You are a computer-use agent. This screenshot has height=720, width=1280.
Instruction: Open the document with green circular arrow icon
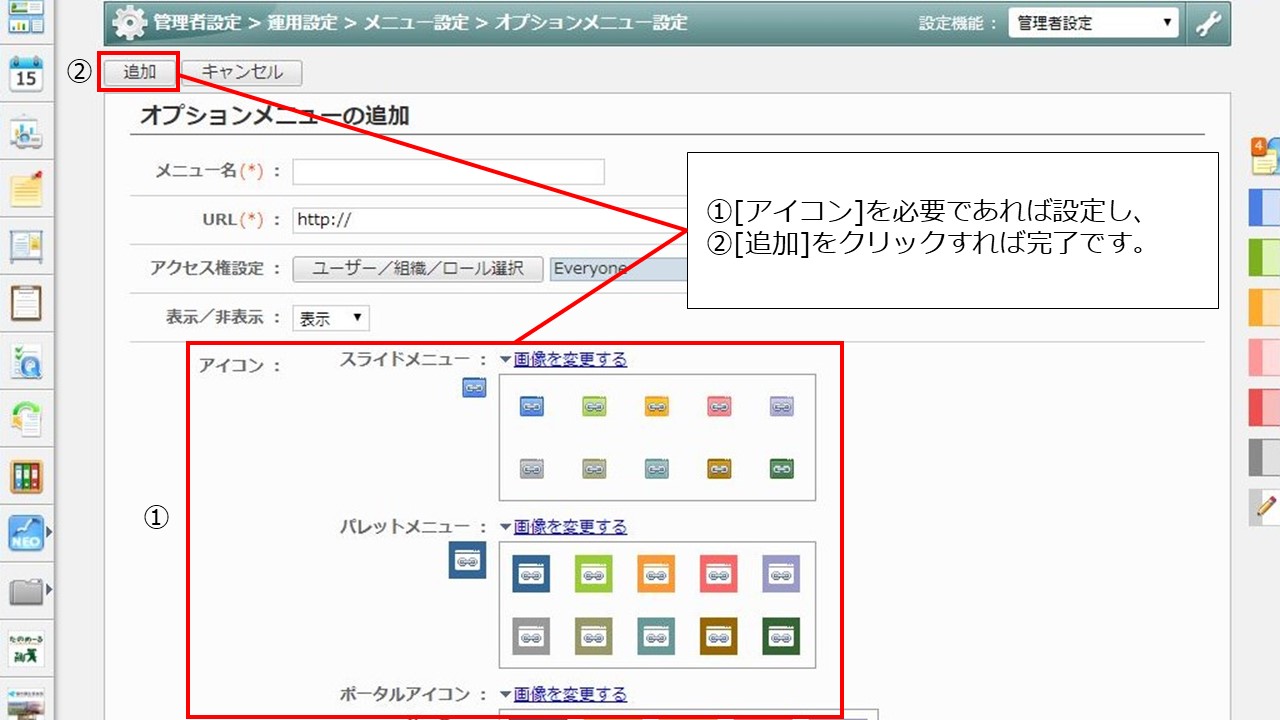tap(26, 419)
